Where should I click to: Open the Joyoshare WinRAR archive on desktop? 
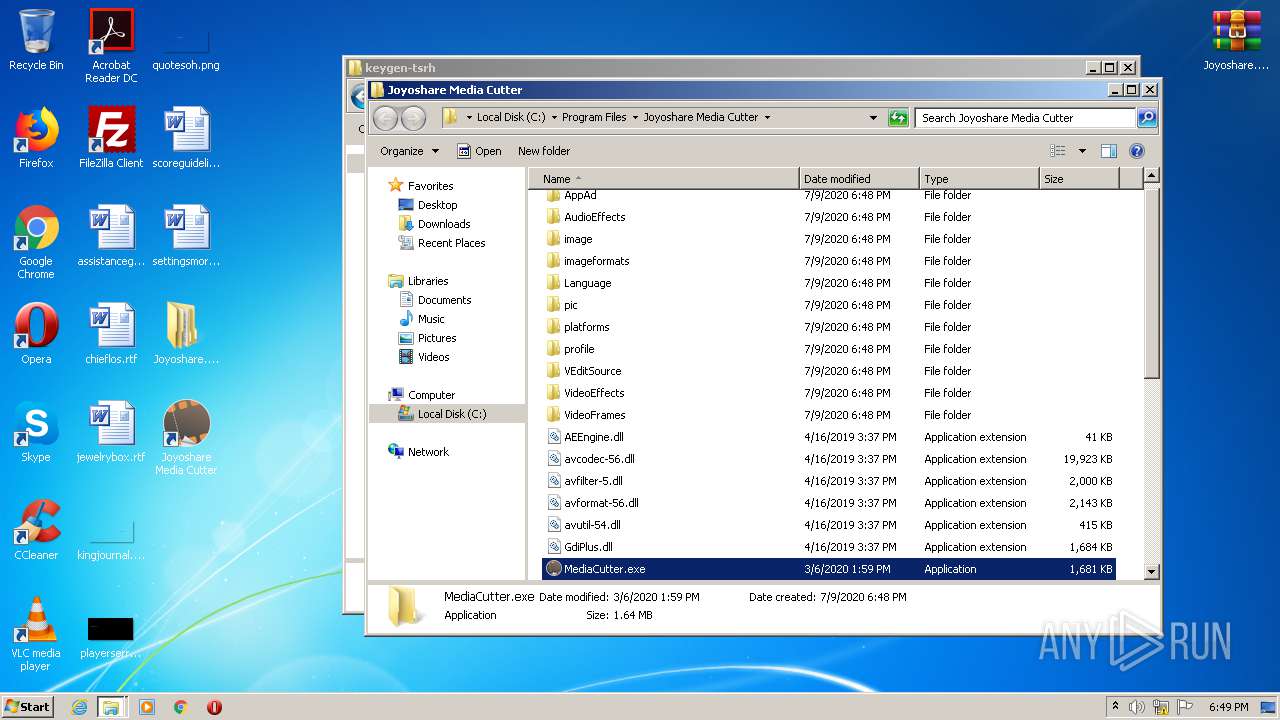point(1236,40)
